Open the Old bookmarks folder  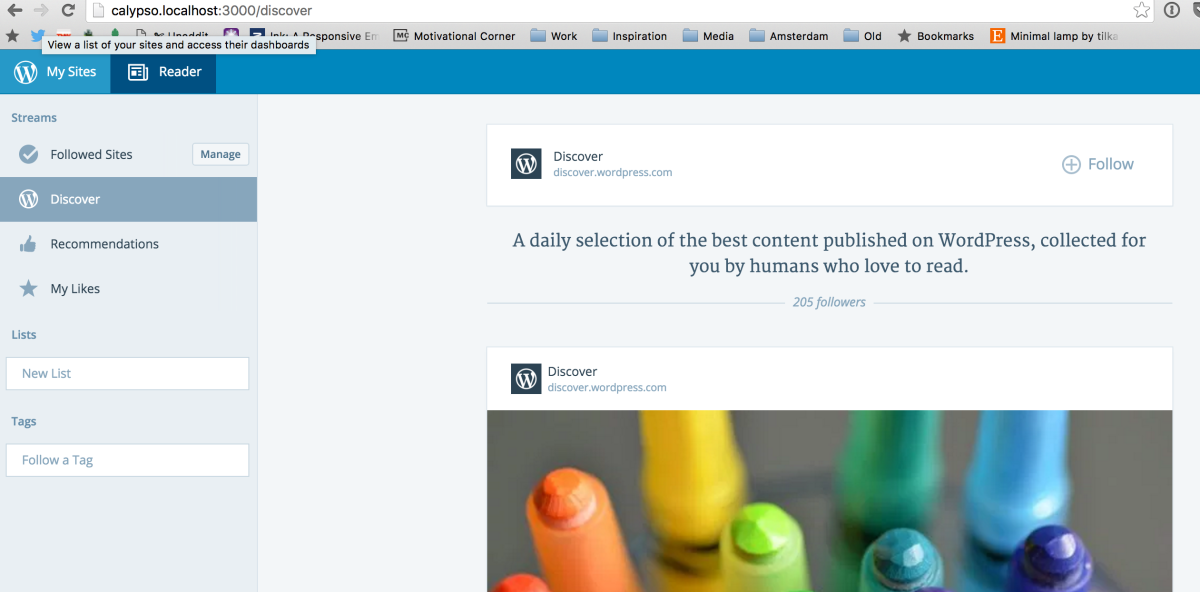pos(863,36)
